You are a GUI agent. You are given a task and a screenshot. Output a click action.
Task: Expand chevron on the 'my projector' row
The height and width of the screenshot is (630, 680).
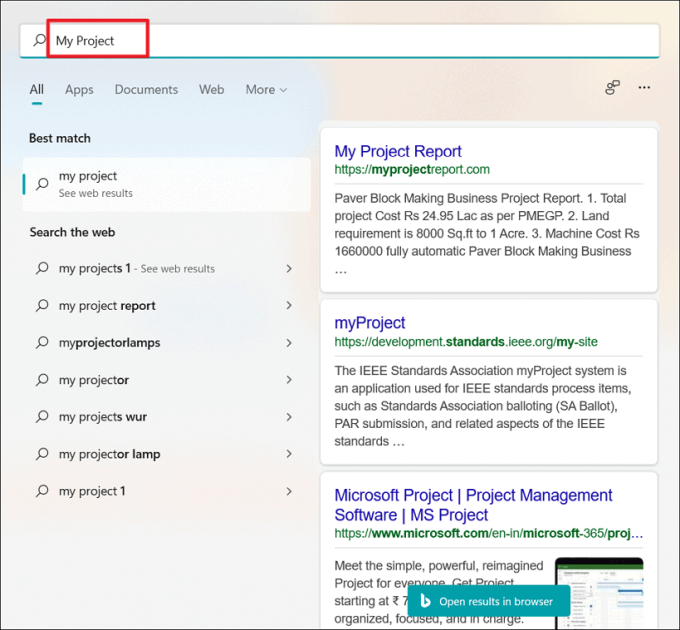coord(289,380)
